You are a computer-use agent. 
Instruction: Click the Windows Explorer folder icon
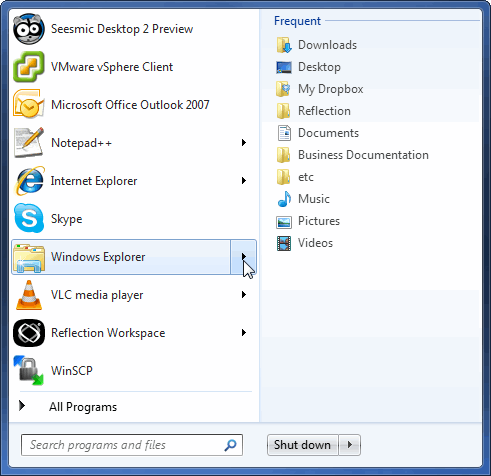click(x=29, y=257)
